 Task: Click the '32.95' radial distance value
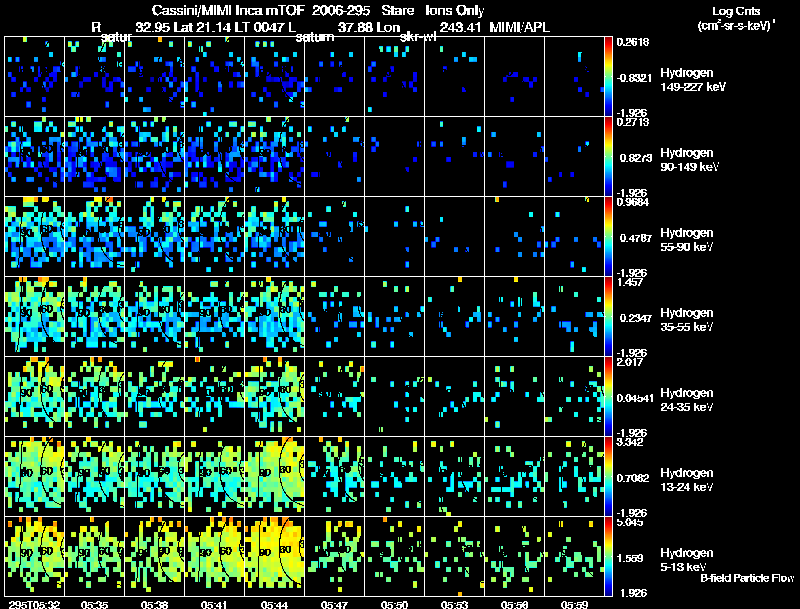click(153, 27)
